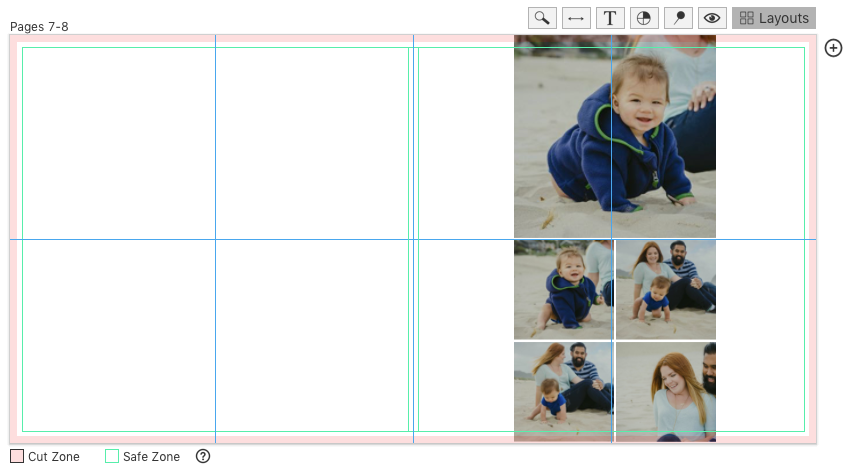Click the plus circle add button
Image resolution: width=850 pixels, height=473 pixels.
(x=833, y=48)
